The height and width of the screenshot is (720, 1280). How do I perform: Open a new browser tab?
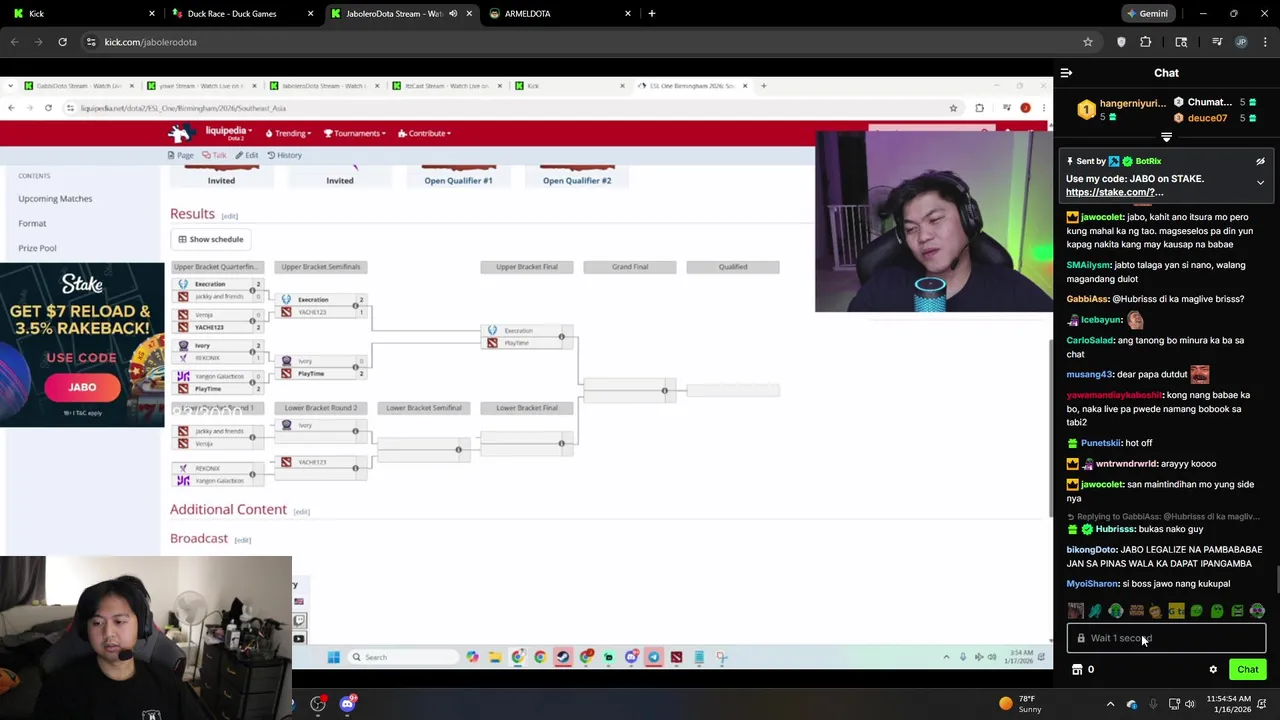click(x=652, y=14)
